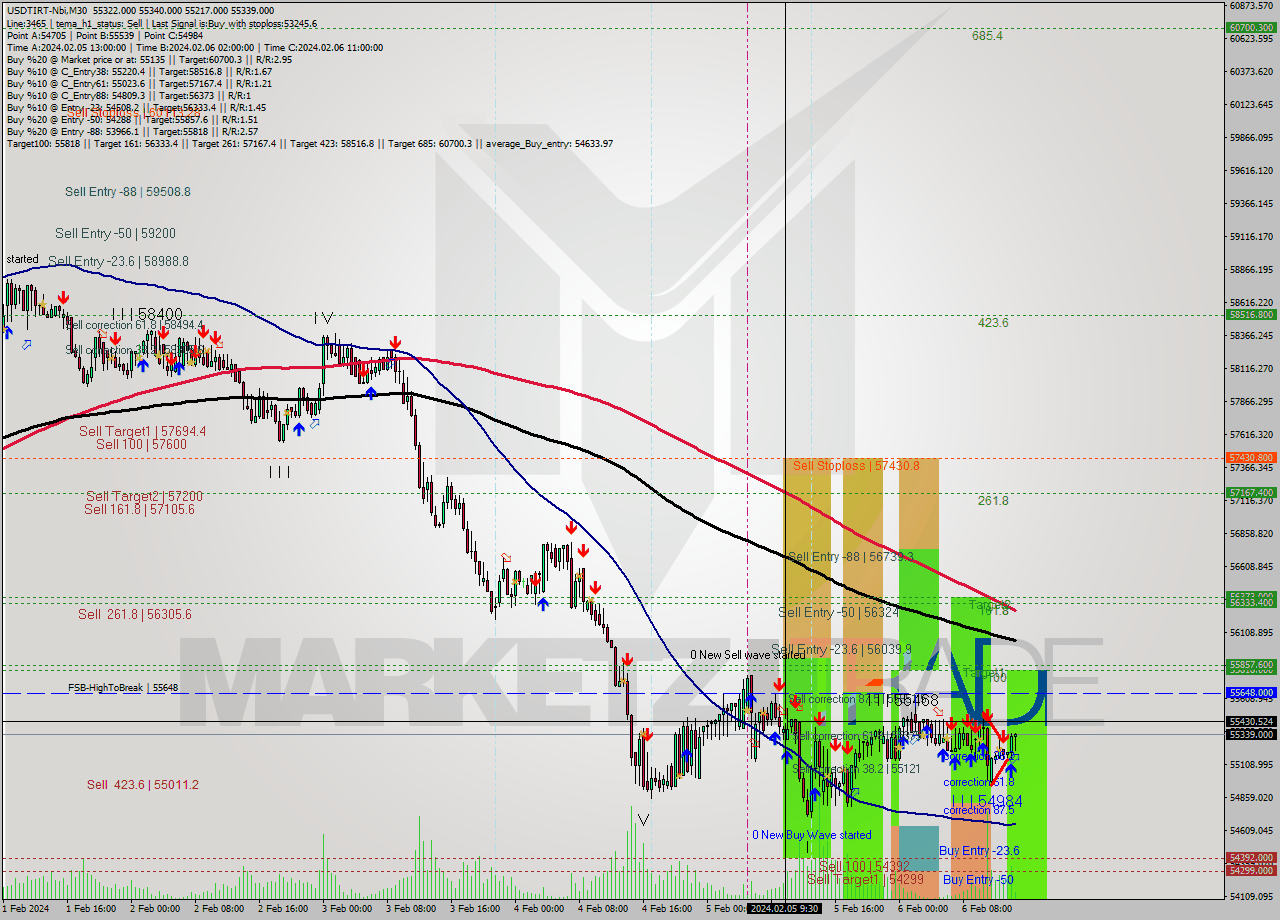Click the 'correction 87.5' label

point(979,810)
